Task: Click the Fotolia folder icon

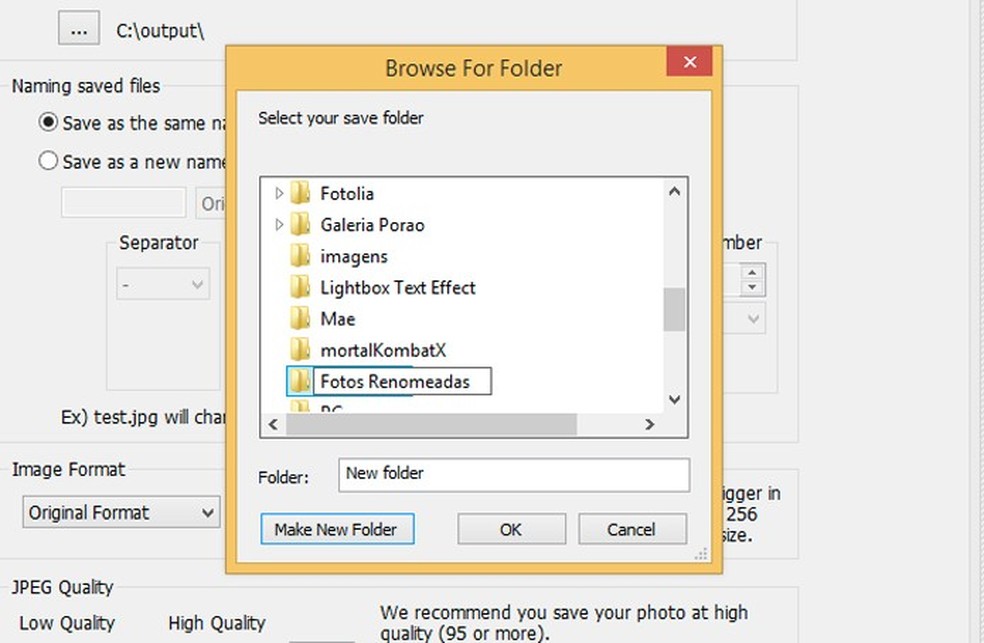Action: (300, 194)
